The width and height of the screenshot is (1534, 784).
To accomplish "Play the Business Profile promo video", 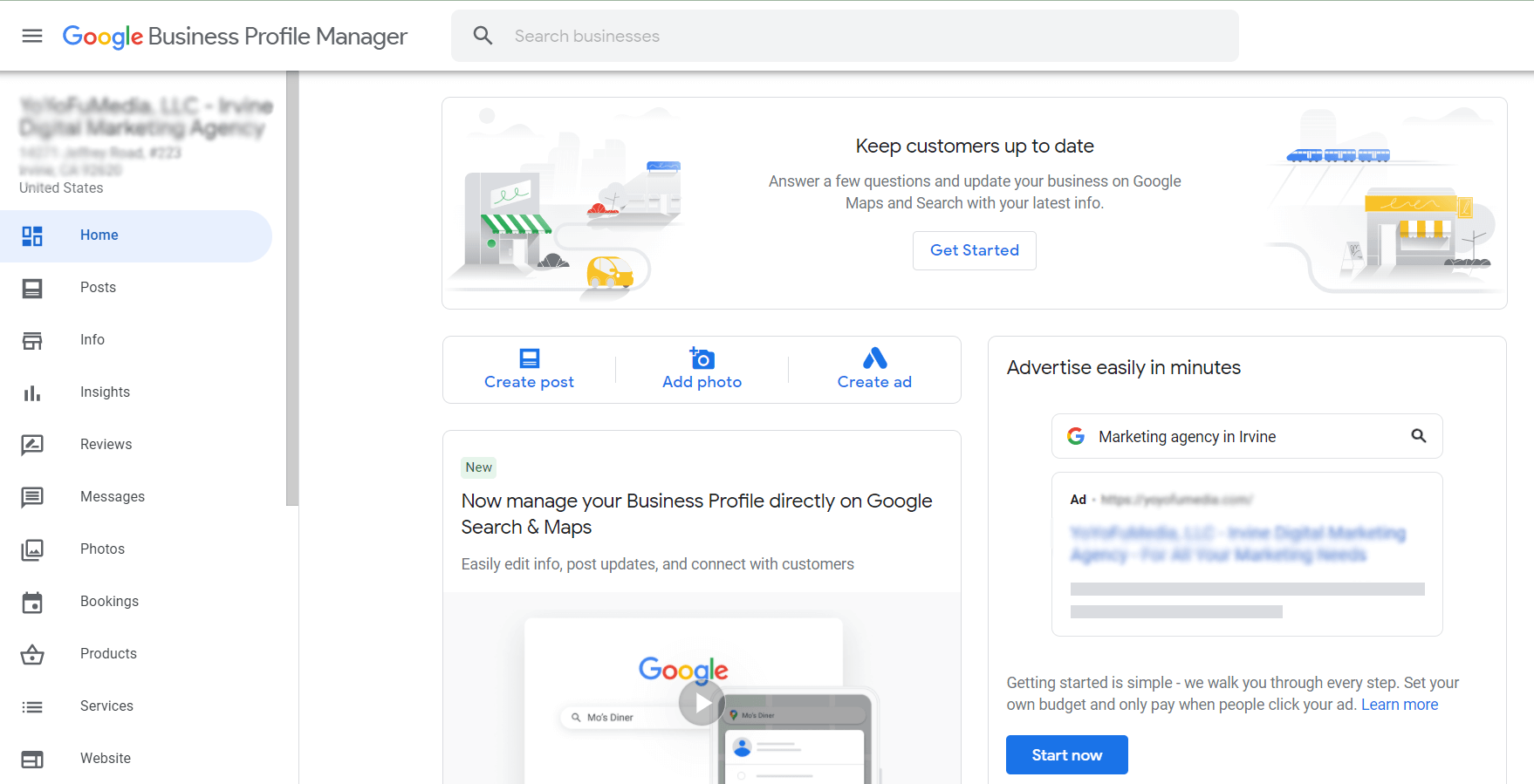I will (702, 702).
